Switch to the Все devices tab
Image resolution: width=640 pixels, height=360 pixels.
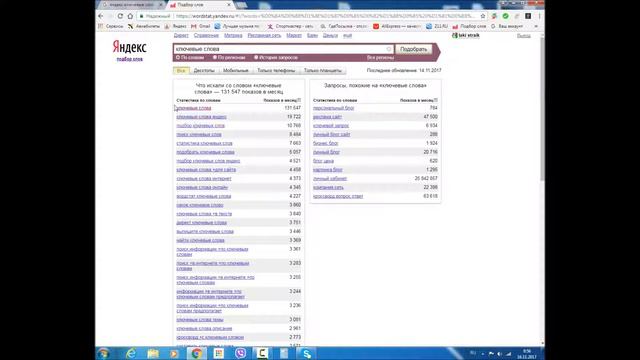[x=181, y=71]
